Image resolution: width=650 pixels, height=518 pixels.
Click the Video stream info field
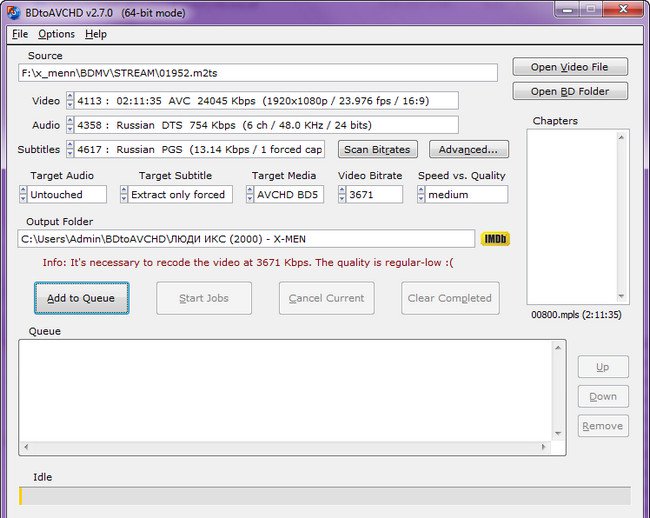266,101
